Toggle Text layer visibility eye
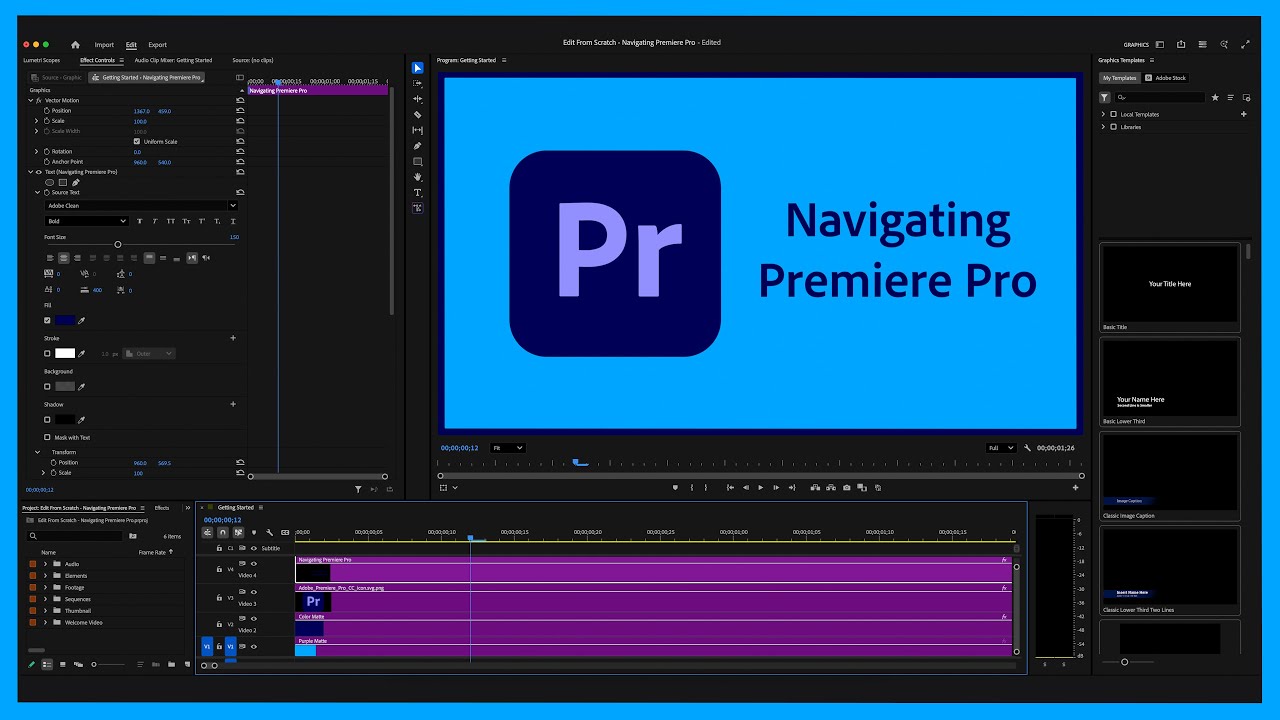1280x720 pixels. (x=39, y=172)
